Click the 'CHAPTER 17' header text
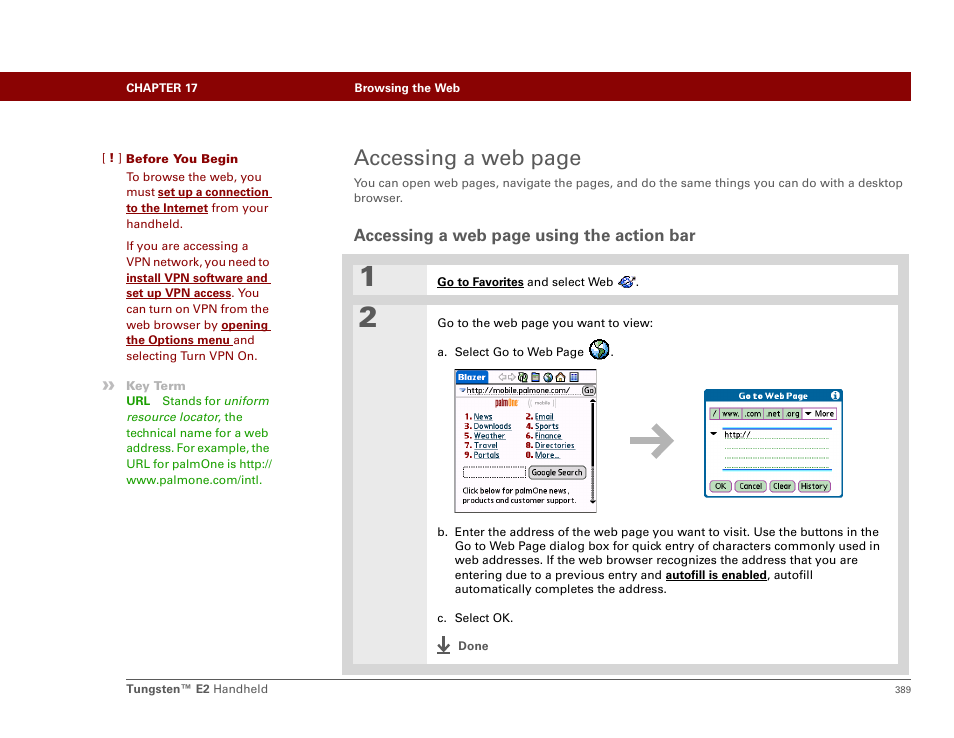This screenshot has width=954, height=738. tap(162, 88)
